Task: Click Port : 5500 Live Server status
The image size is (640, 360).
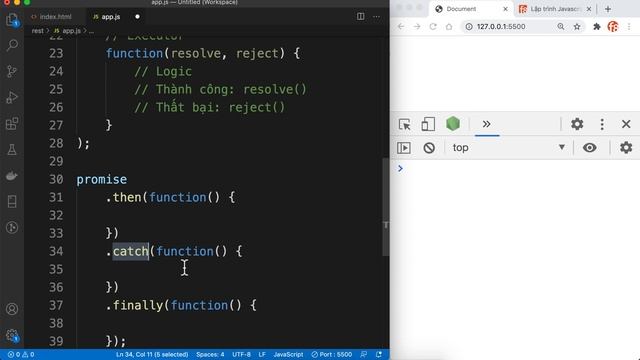Action: point(331,354)
